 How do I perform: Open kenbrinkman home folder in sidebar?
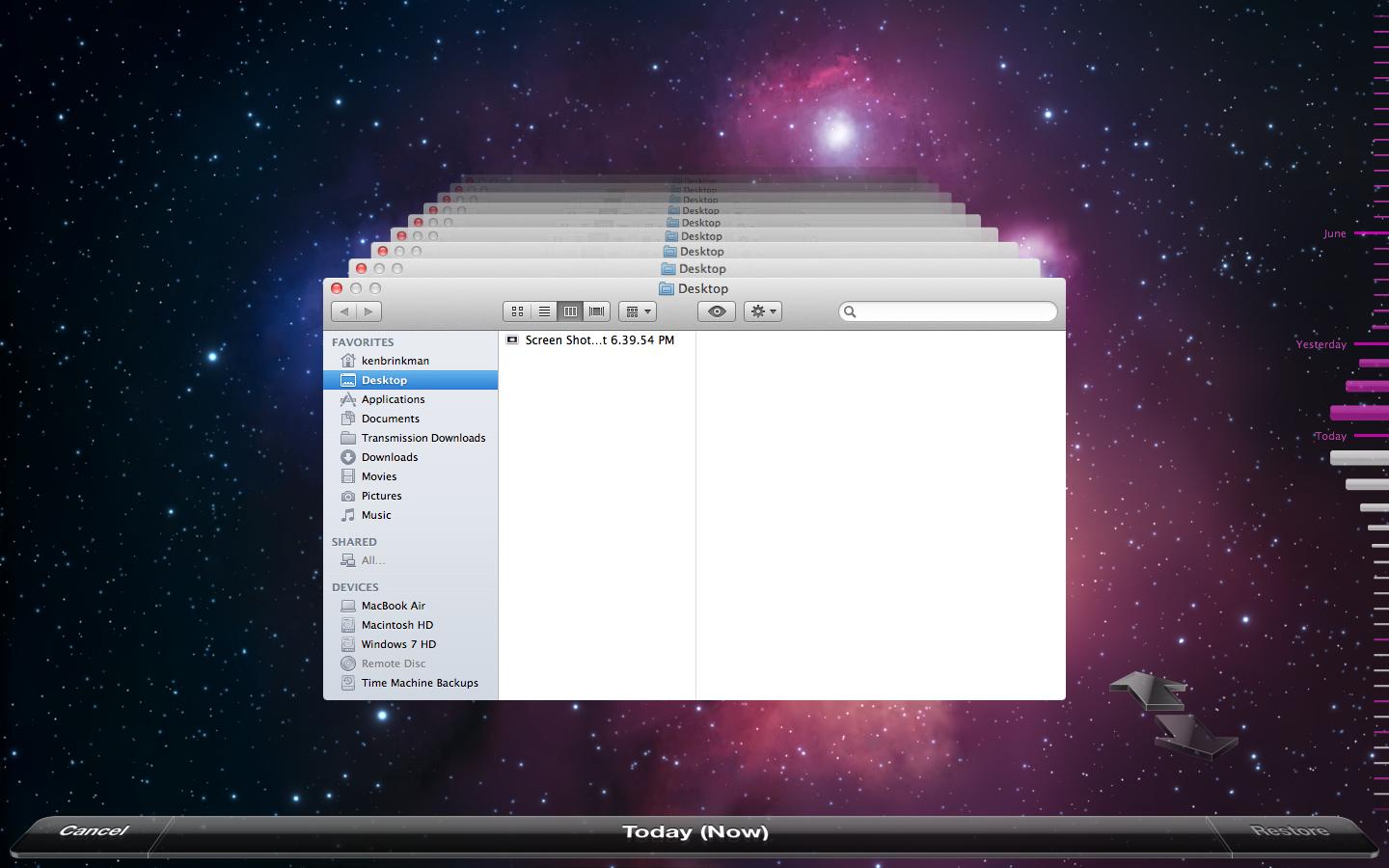(x=411, y=361)
